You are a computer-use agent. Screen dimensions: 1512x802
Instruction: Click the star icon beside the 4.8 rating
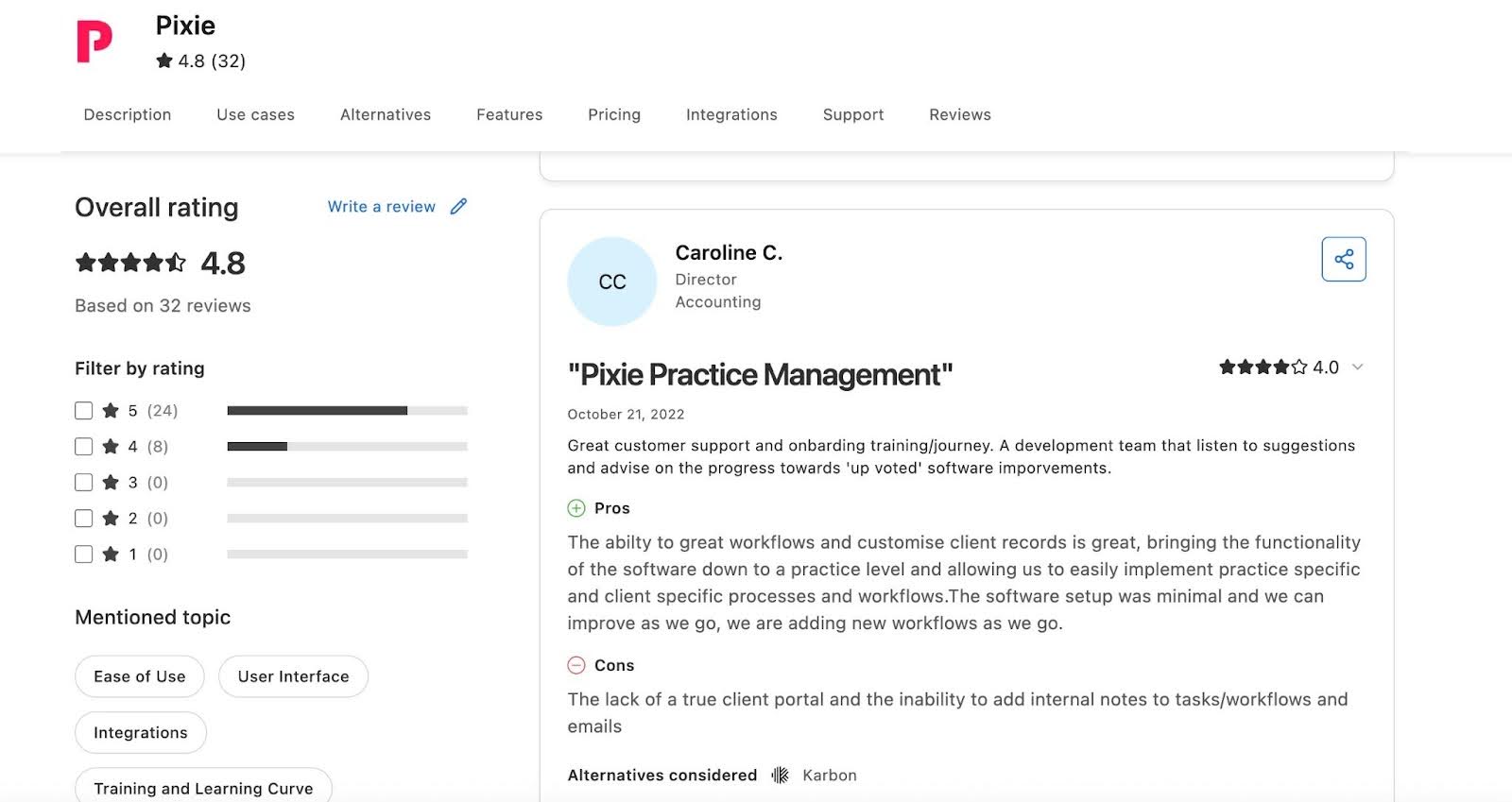(x=164, y=60)
